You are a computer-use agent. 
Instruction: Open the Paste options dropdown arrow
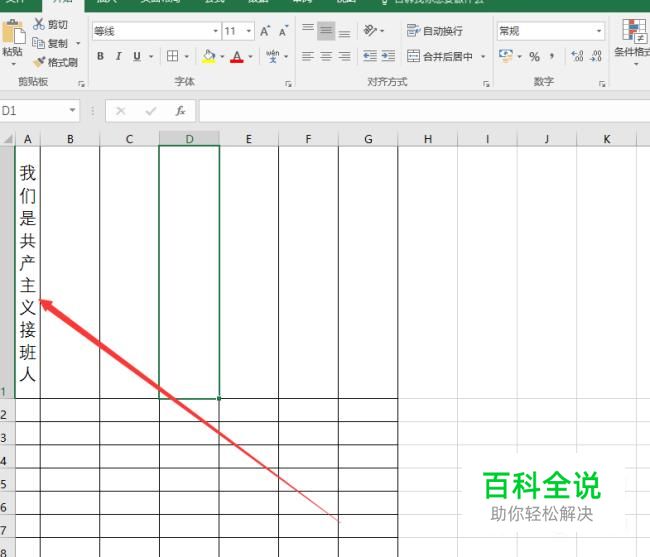13,64
